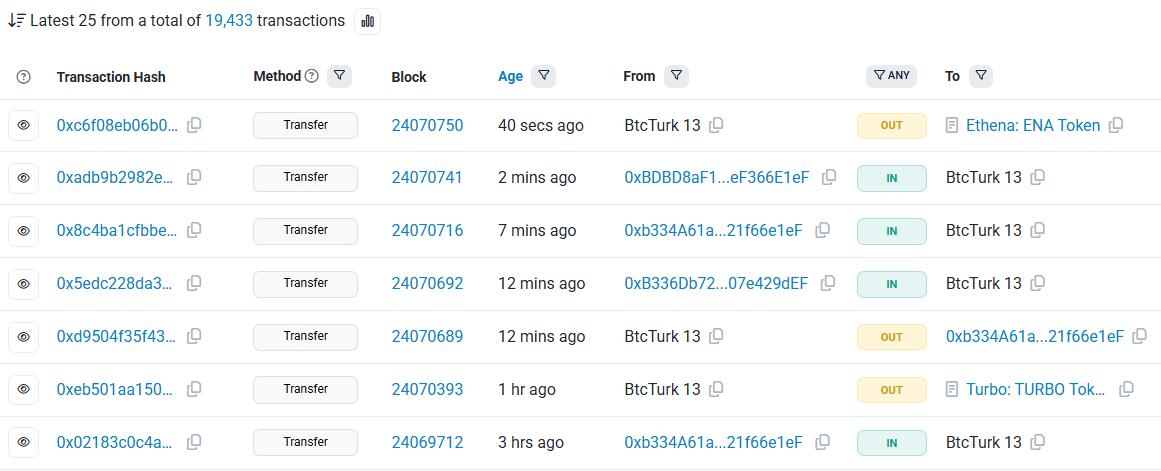Copy the 0xB336Db72...07e429dEF address

[828, 283]
